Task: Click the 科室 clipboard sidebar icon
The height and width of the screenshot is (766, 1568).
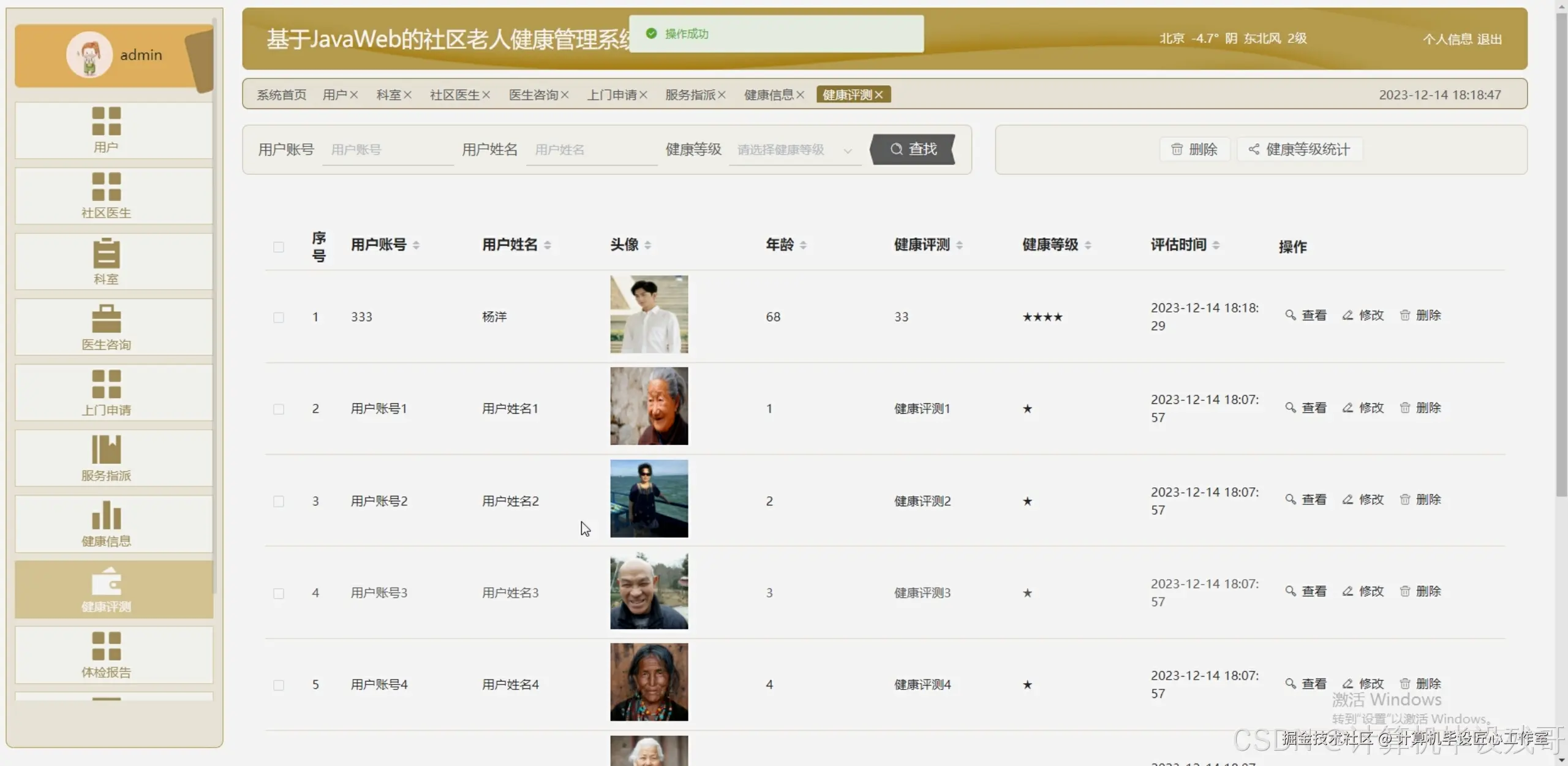Action: [x=106, y=253]
